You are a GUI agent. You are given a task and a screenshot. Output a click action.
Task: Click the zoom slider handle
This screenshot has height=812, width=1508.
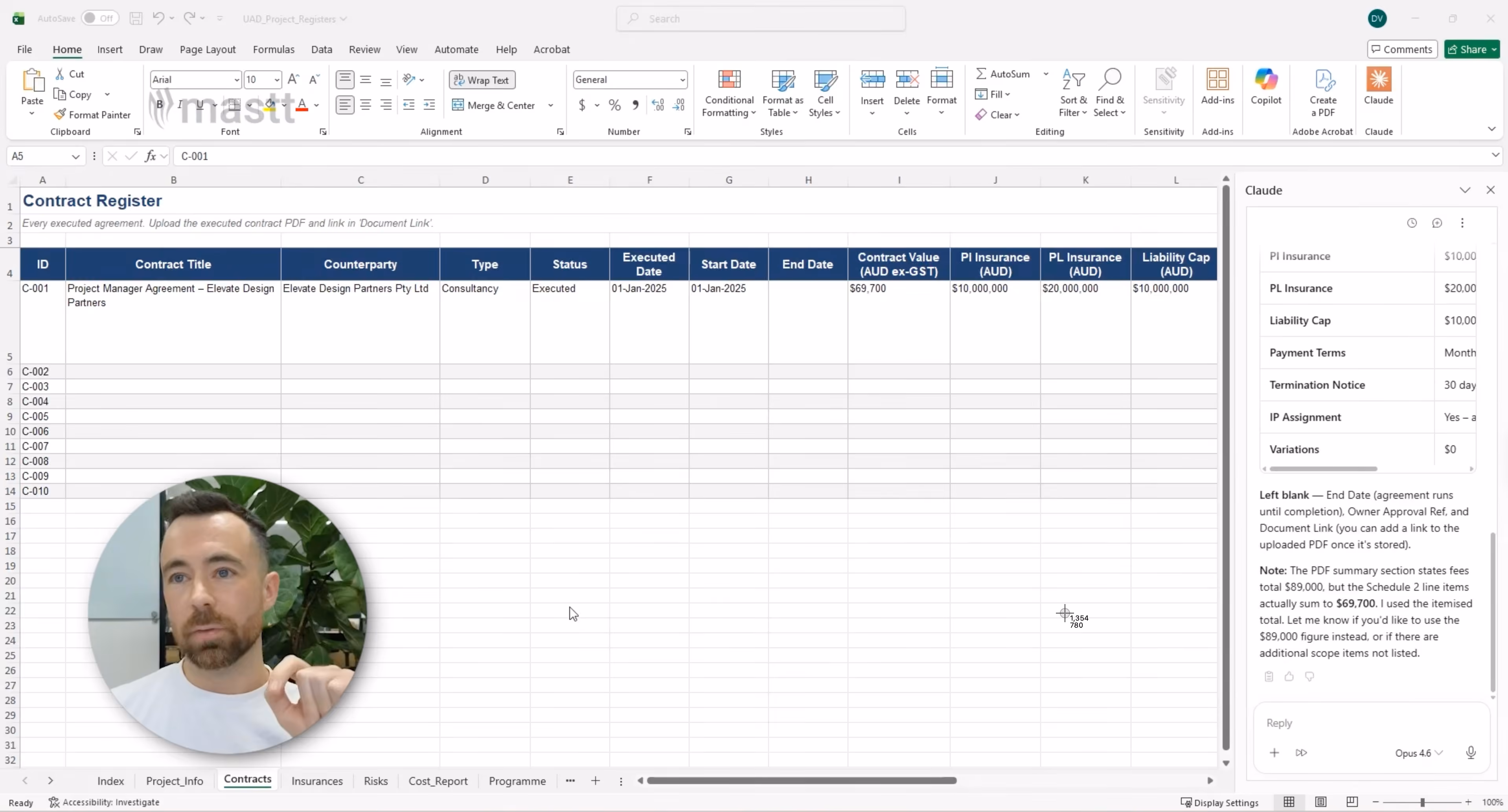coord(1422,802)
